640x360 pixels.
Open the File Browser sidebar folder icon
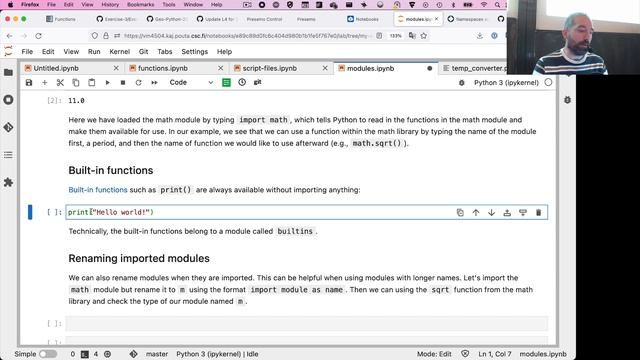click(x=8, y=73)
